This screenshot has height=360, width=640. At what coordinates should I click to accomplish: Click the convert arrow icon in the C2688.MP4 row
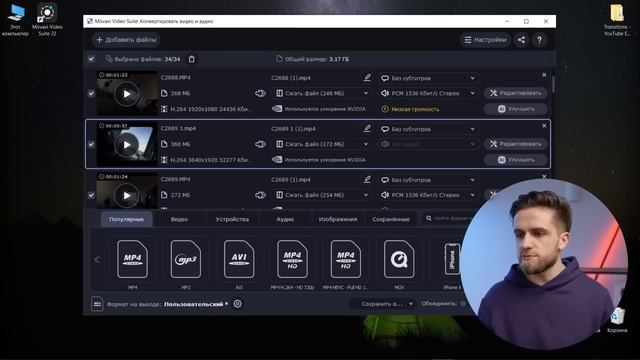coord(260,93)
